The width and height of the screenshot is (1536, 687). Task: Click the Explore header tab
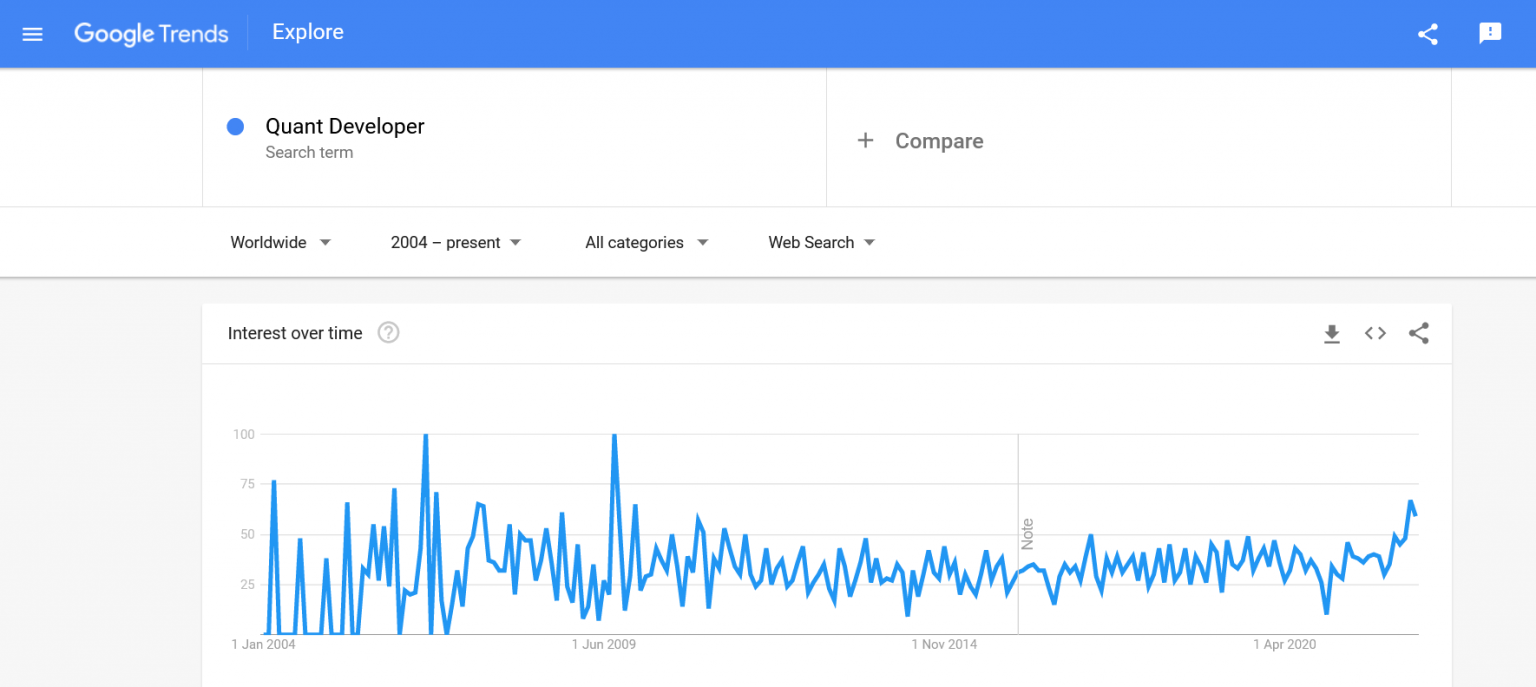pyautogui.click(x=308, y=32)
